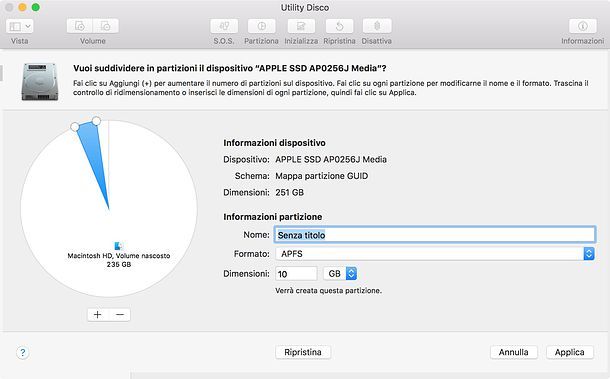Viewport: 610px width, 379px height.
Task: Click the hard drive device icon
Action: (40, 82)
